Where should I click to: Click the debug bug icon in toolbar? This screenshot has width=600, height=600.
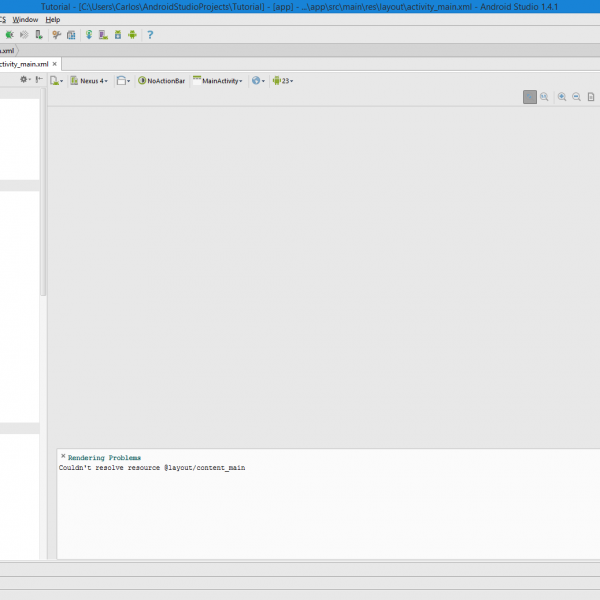click(9, 34)
